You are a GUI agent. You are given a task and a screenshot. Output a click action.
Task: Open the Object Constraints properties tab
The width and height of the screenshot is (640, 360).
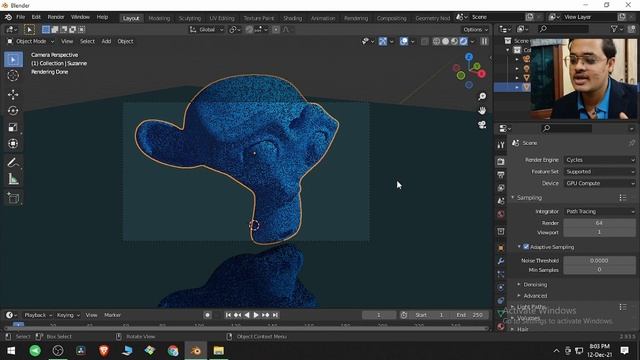[x=501, y=300]
